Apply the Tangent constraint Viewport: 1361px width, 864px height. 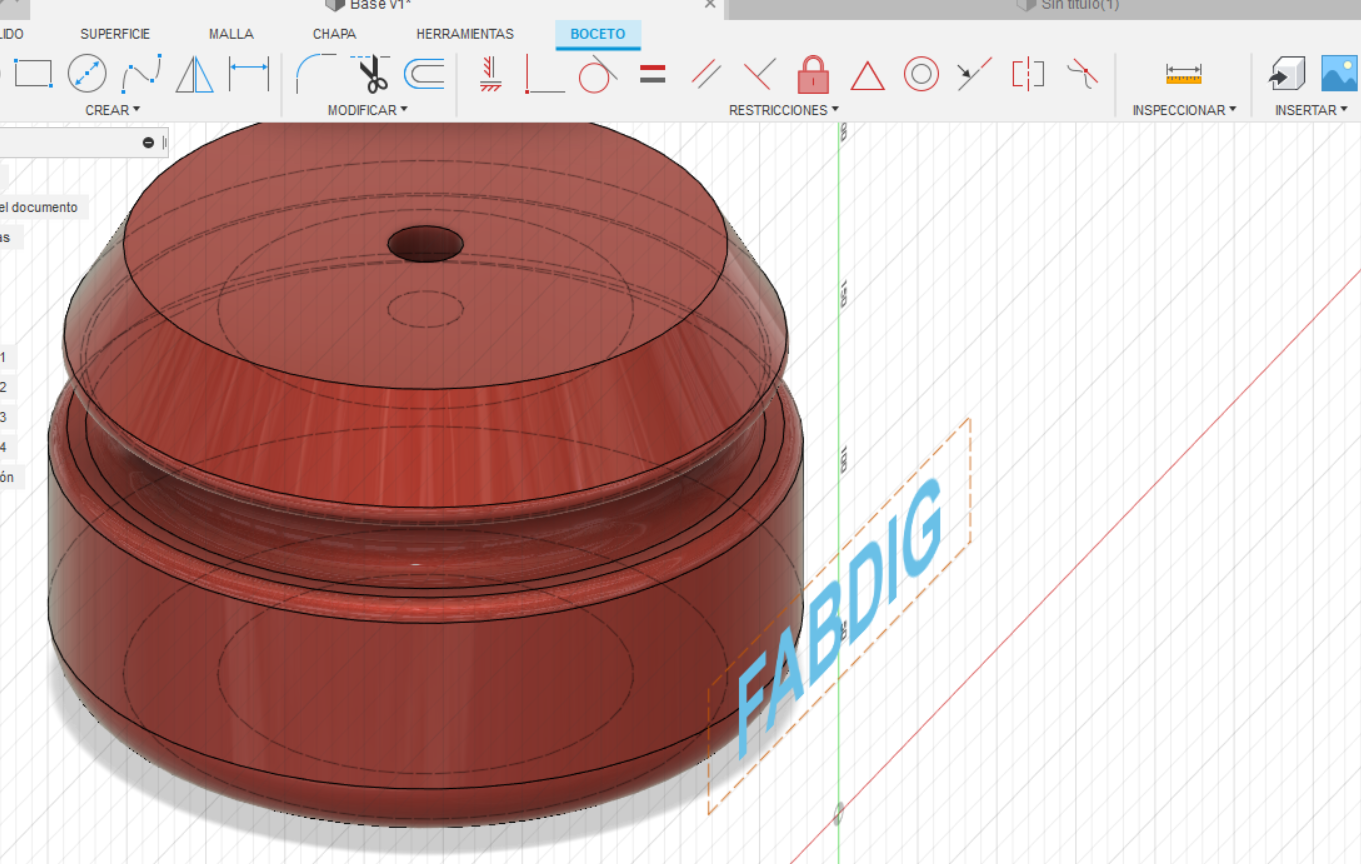click(597, 74)
